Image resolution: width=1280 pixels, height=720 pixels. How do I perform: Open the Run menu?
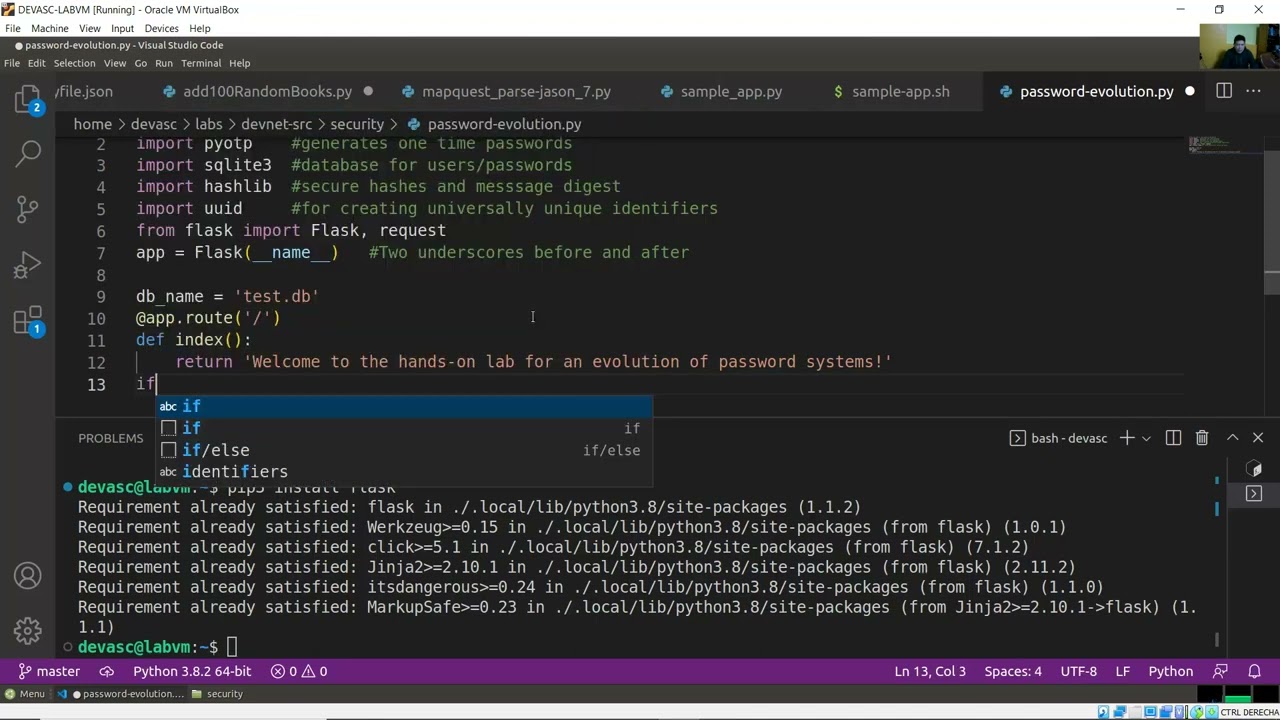point(164,63)
